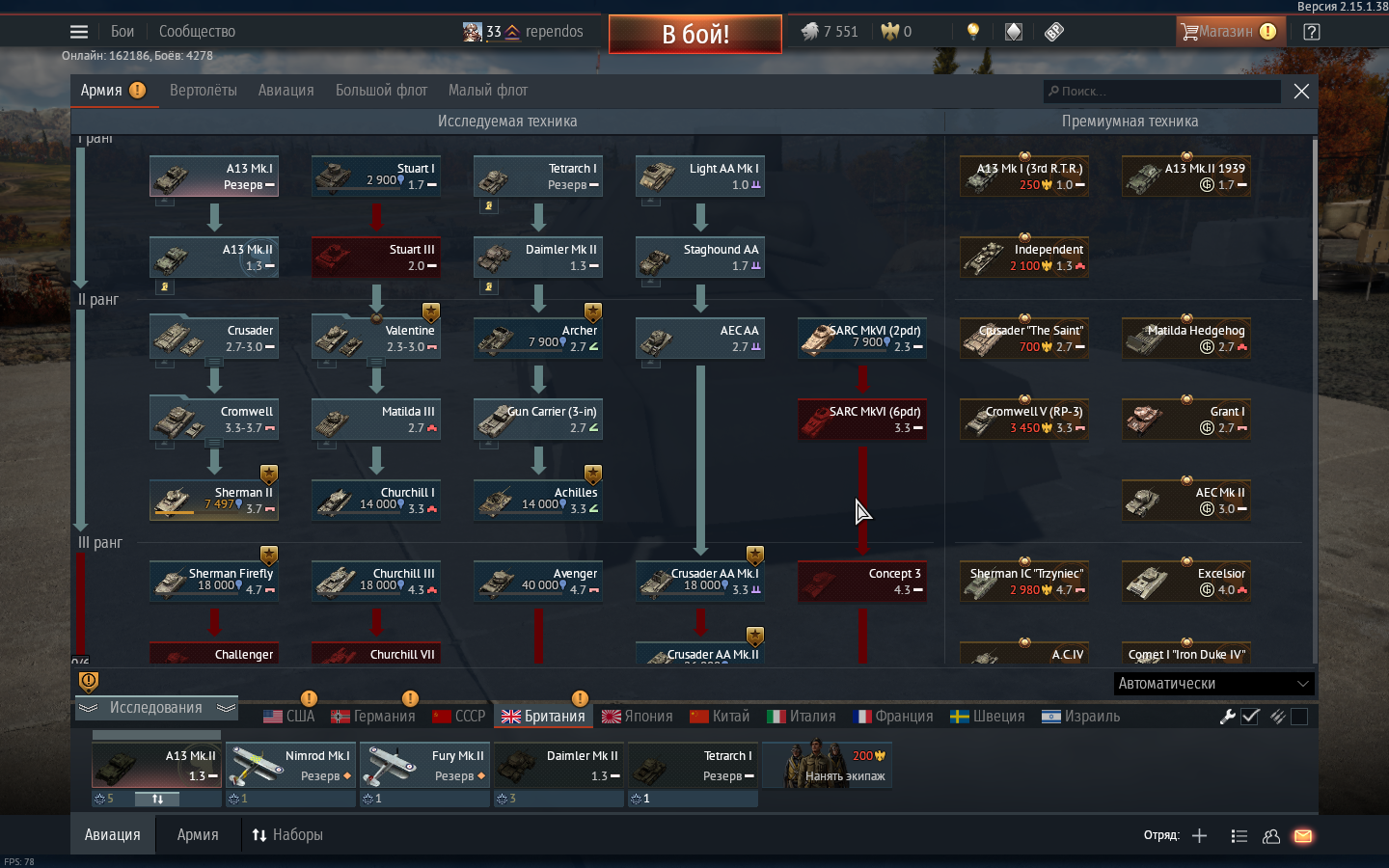Close the research tree with the X

coord(1301,91)
